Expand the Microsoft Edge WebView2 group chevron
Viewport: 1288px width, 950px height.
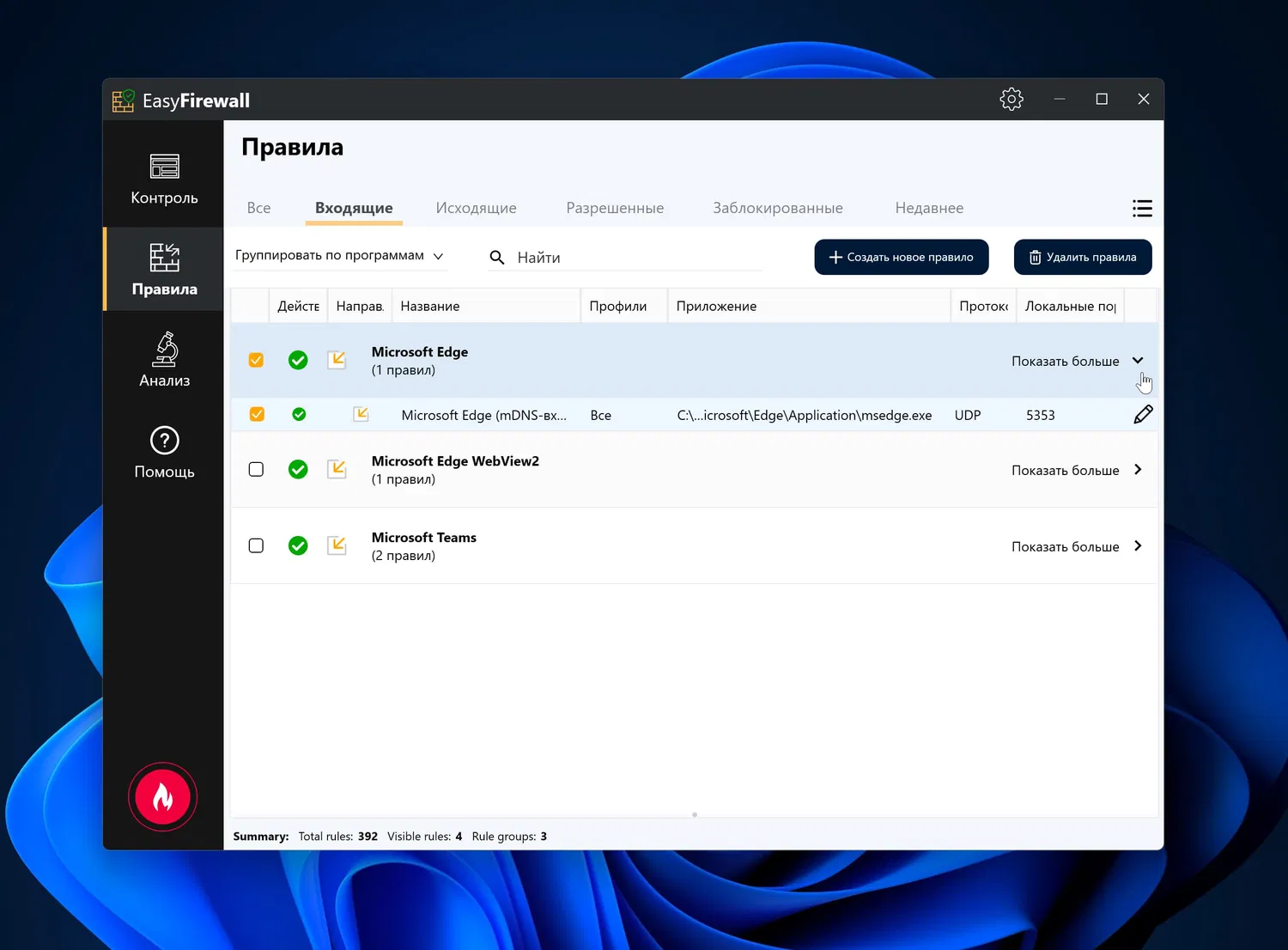[1138, 469]
